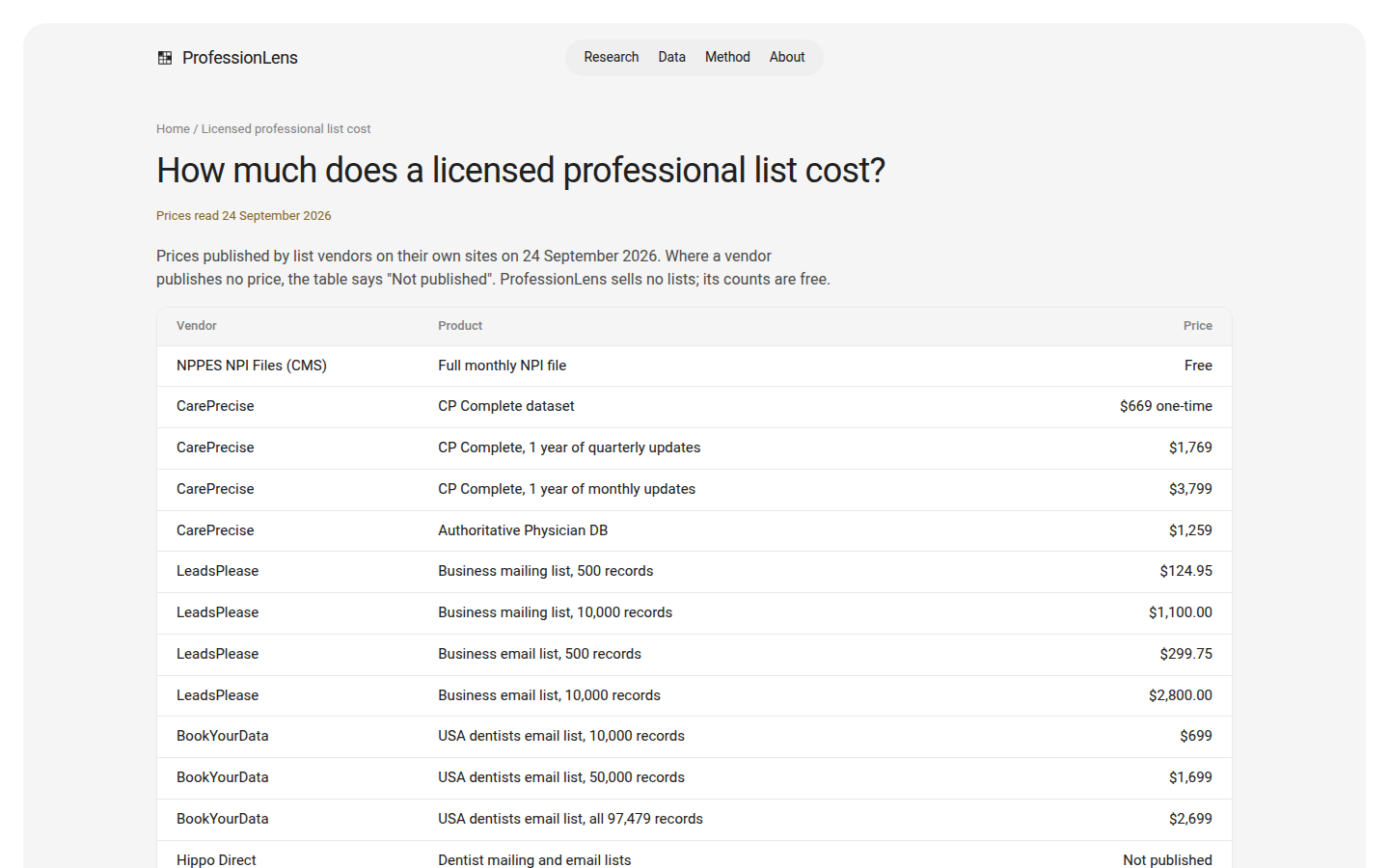Open the ProfessionLens home link text

(239, 58)
